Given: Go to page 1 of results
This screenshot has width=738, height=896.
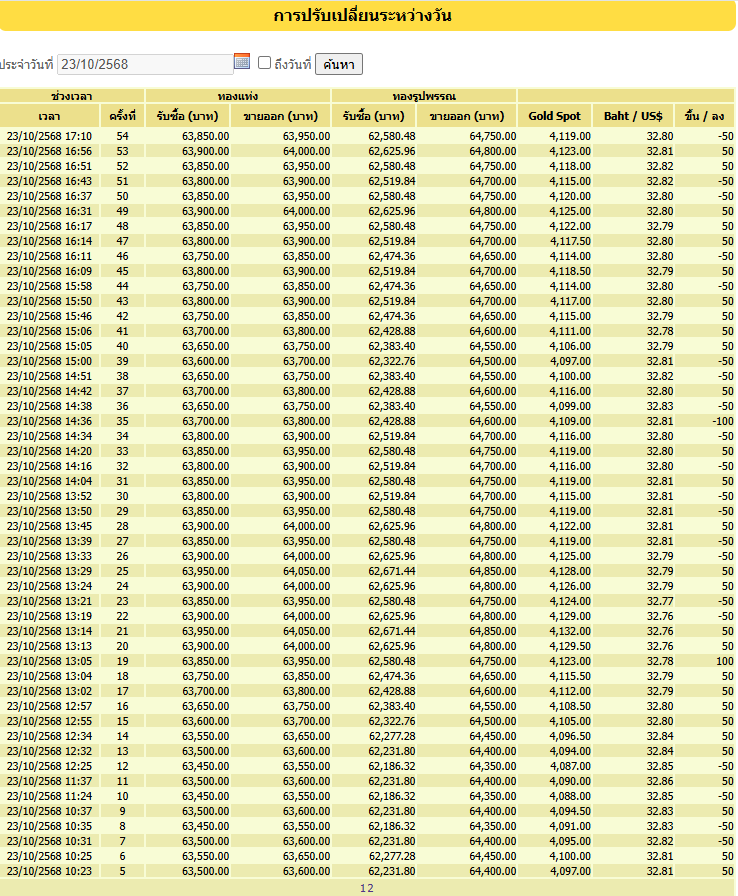Looking at the screenshot, I should (x=363, y=888).
